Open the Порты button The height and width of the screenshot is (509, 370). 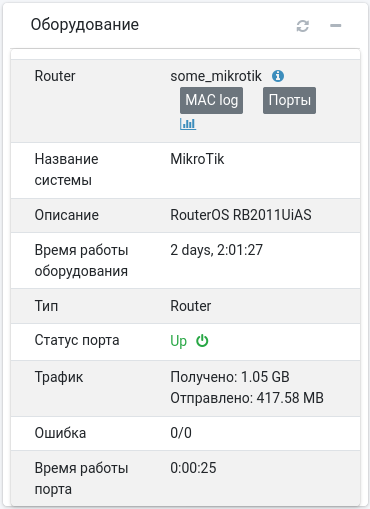tap(289, 100)
